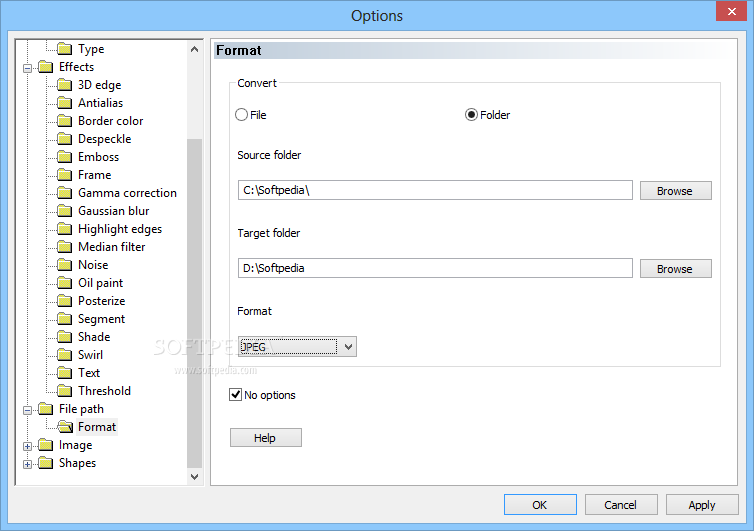Click the Gaussian blur folder icon
This screenshot has width=754, height=531.
click(x=64, y=211)
